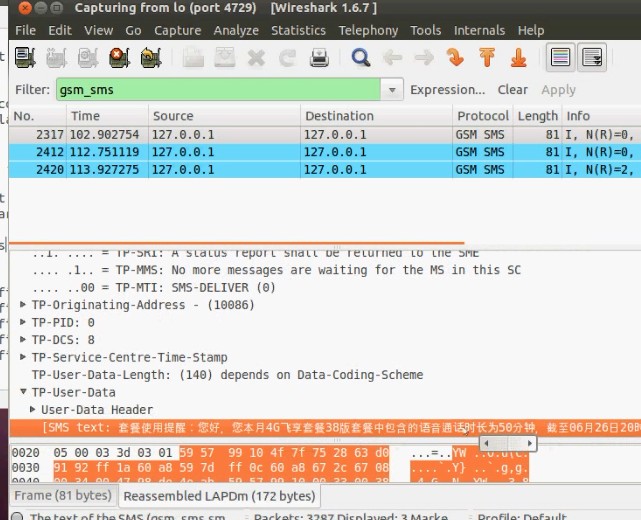641x520 pixels.
Task: Open the Go menu
Action: coord(133,30)
